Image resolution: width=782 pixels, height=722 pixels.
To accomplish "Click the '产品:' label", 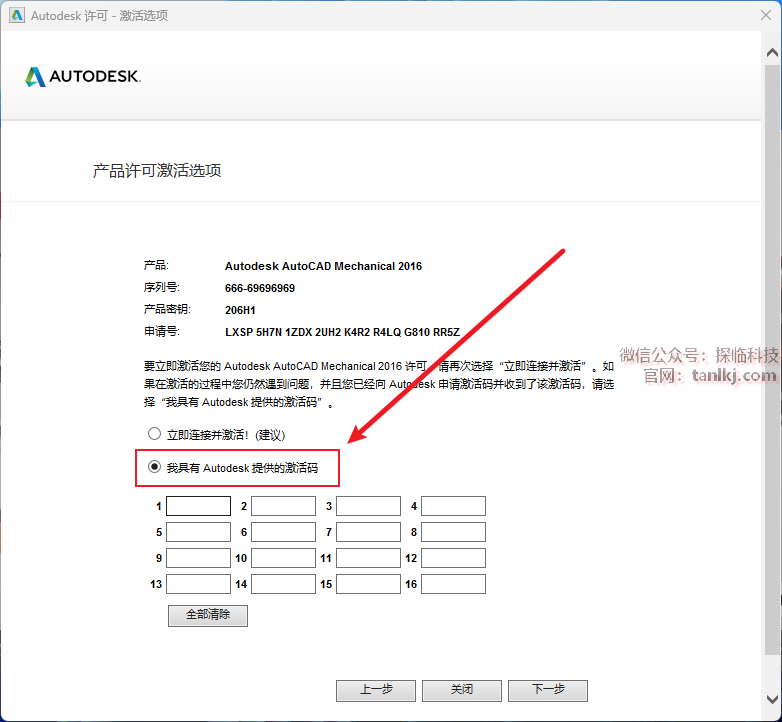I will [x=156, y=266].
